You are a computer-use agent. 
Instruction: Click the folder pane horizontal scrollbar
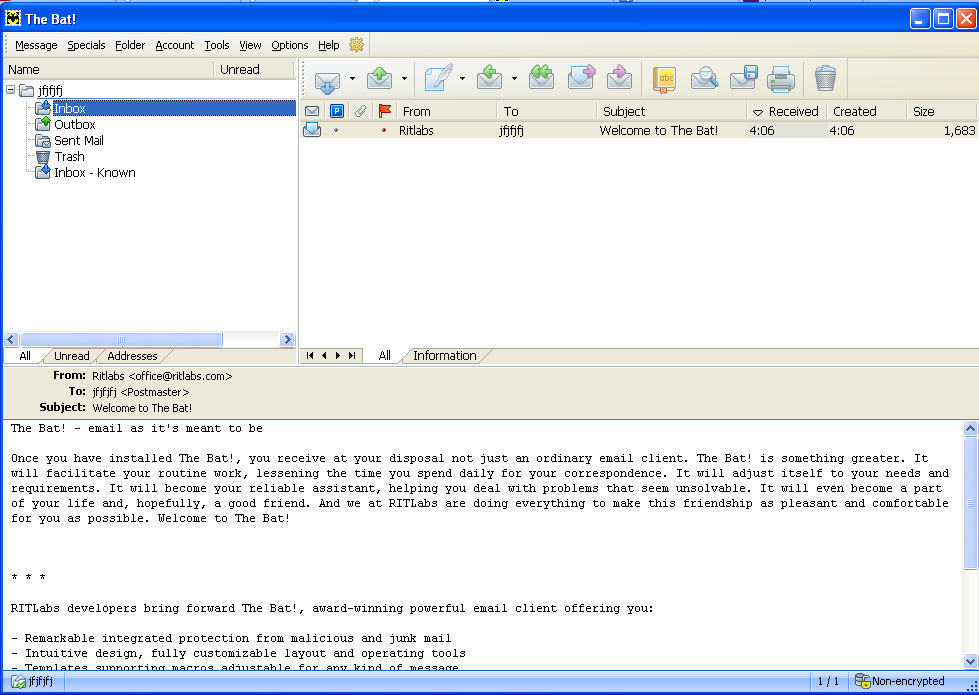point(121,339)
